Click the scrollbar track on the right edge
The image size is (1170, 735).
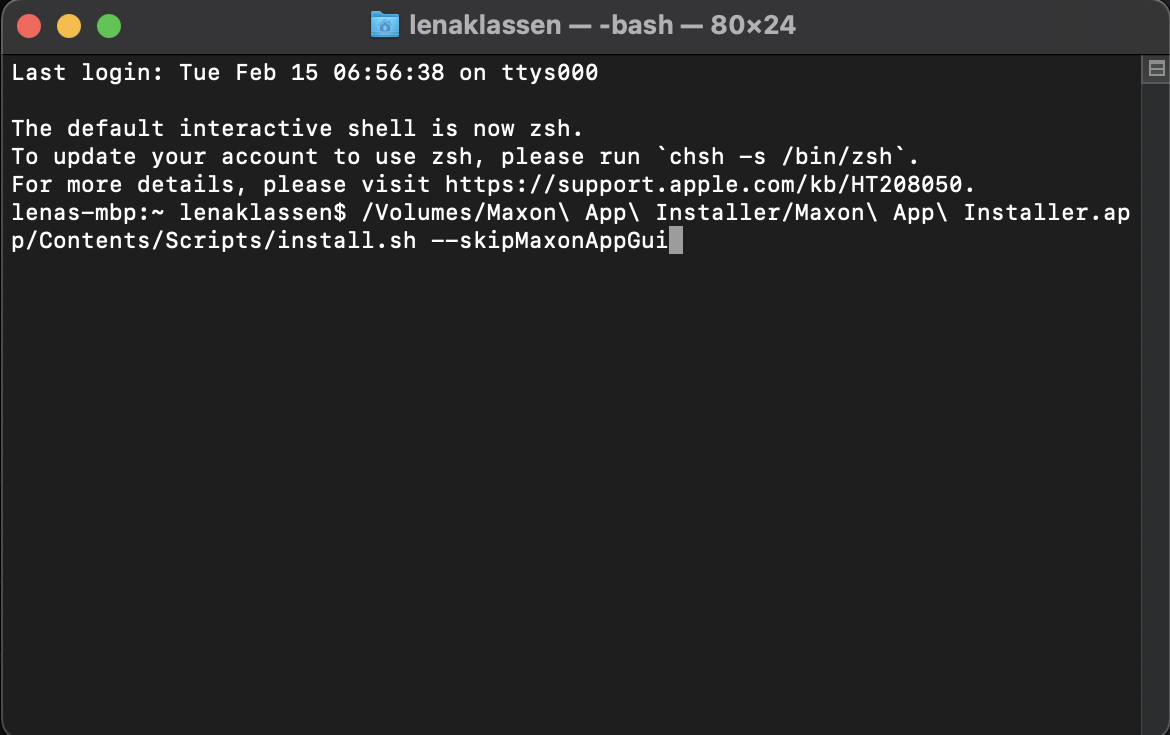1155,400
